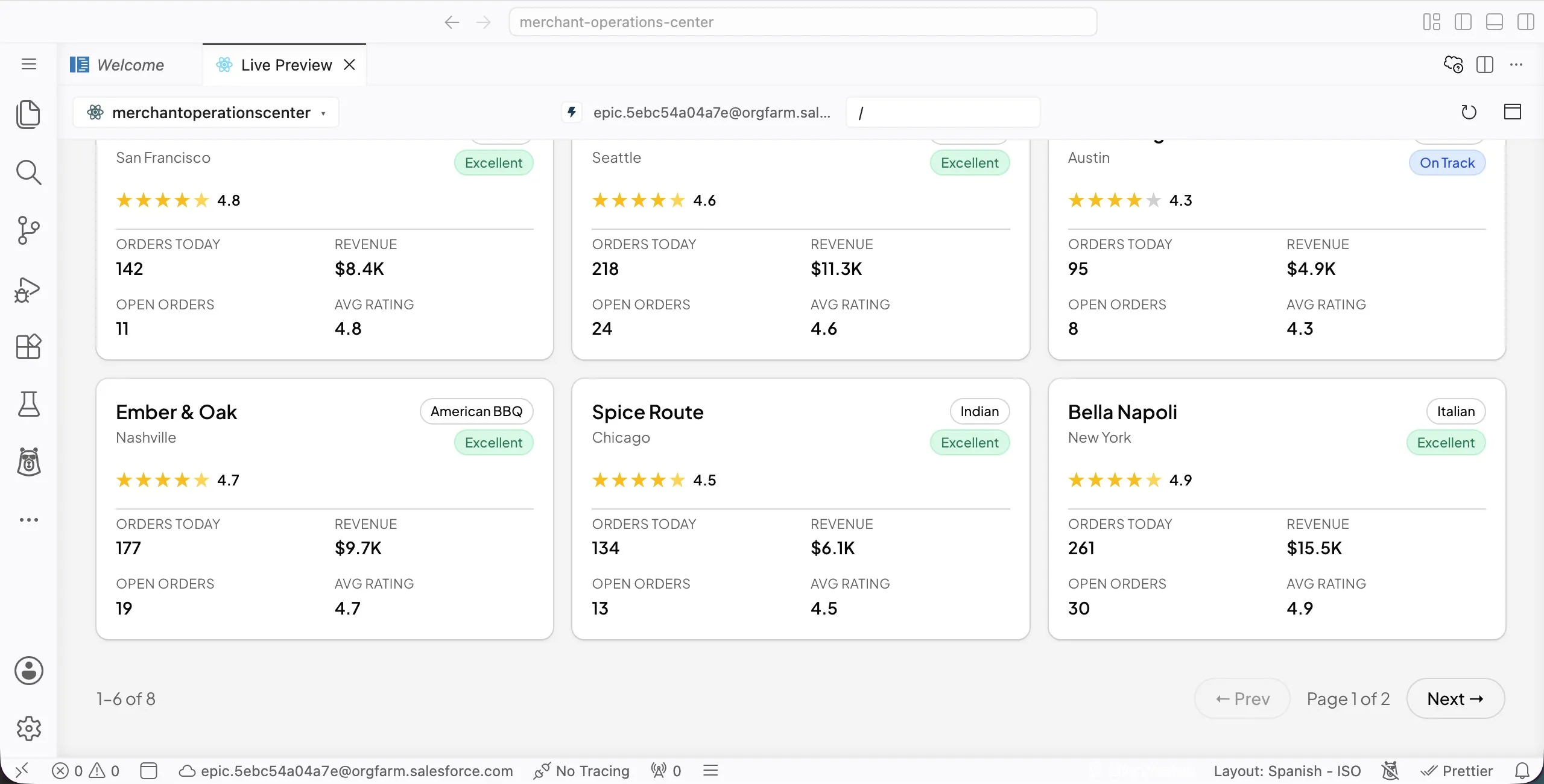1544x784 pixels.
Task: Click the Layout: Spanish - ISO status item
Action: click(x=1287, y=771)
